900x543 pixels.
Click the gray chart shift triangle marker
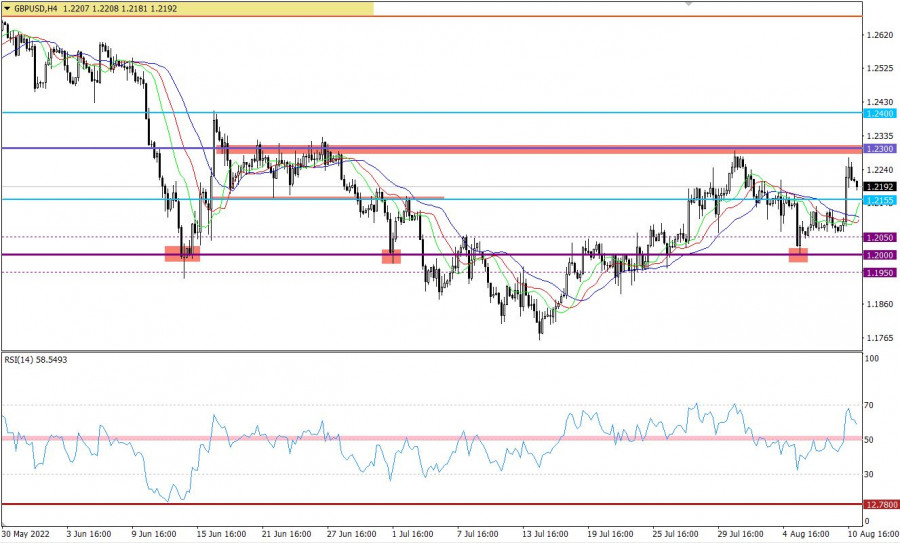(x=688, y=4)
